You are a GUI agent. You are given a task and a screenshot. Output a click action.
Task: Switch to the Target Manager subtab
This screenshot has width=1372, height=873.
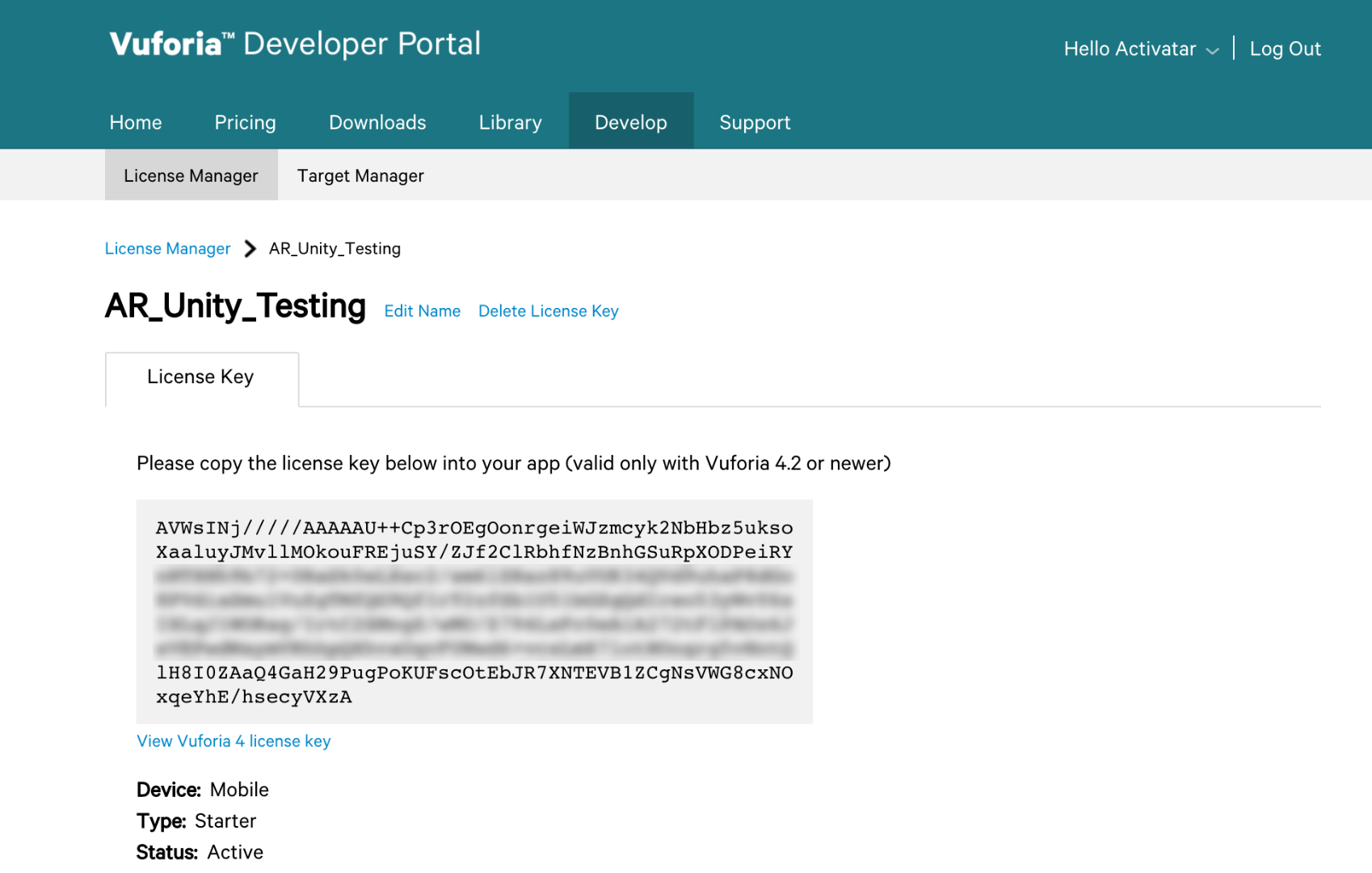coord(360,175)
